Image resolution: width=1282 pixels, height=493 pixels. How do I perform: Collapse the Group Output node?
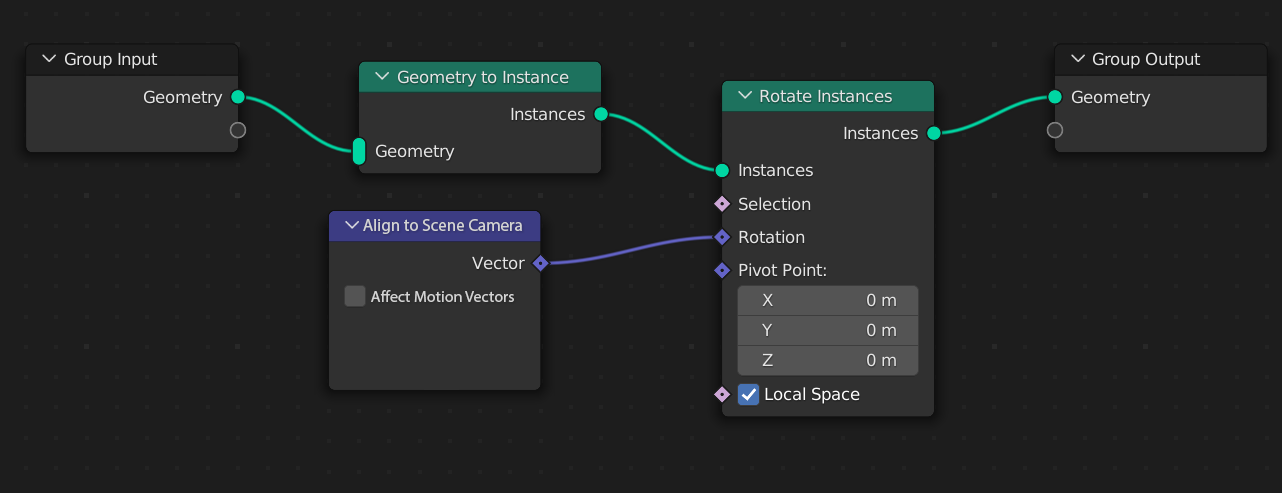click(x=1077, y=59)
